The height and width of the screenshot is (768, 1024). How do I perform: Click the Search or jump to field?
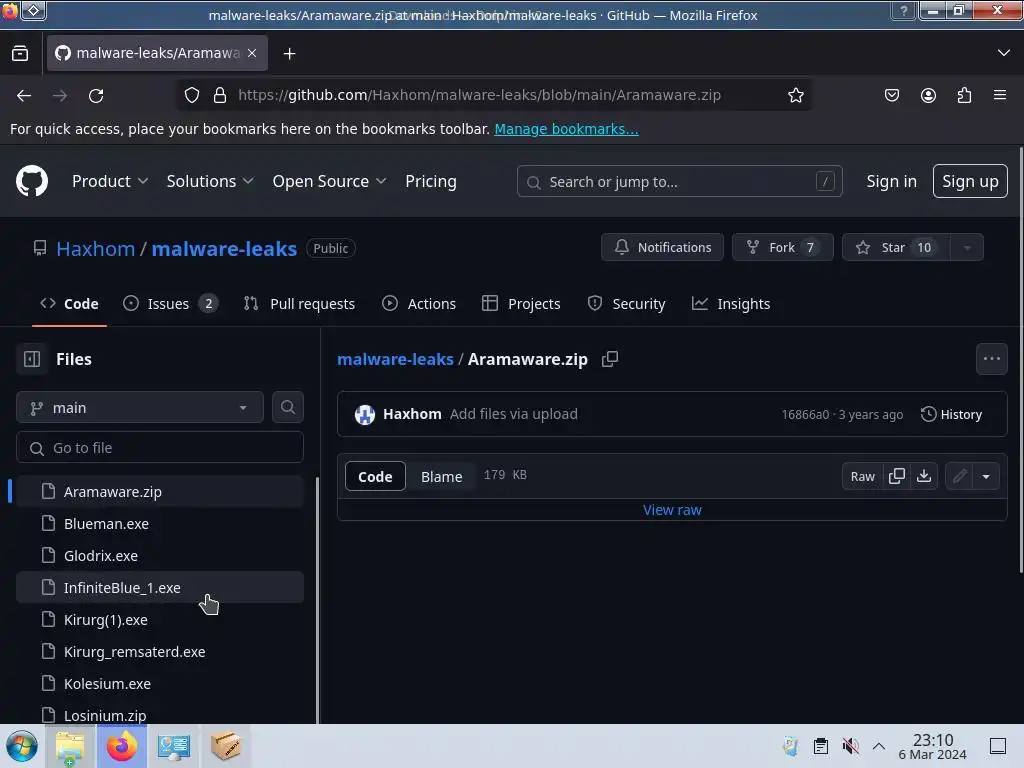[679, 182]
